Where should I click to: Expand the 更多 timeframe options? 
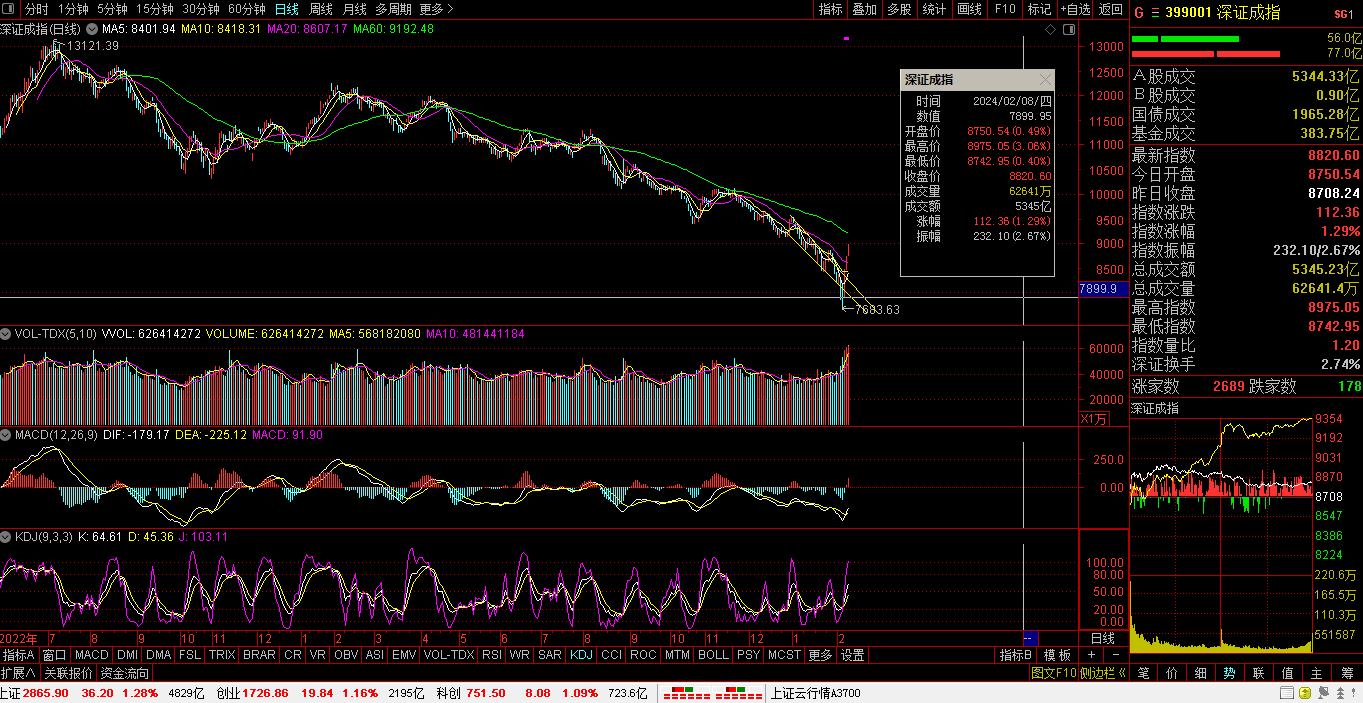436,9
